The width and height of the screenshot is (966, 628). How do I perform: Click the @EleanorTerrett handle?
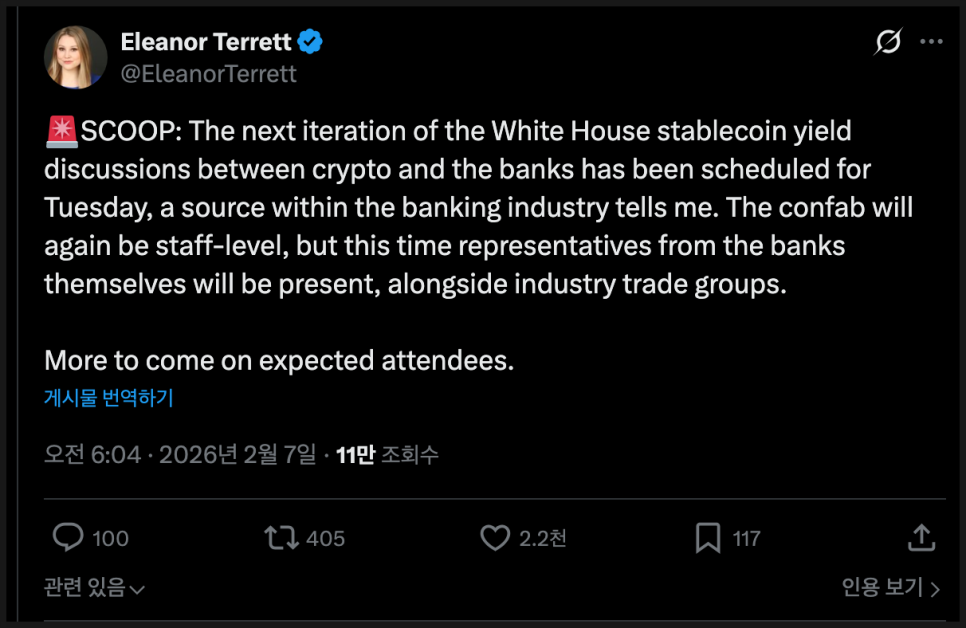[208, 74]
